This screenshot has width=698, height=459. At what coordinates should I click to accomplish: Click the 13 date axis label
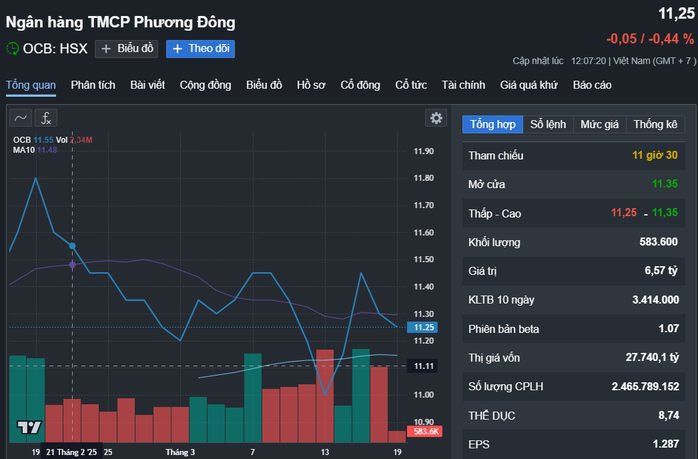[325, 452]
